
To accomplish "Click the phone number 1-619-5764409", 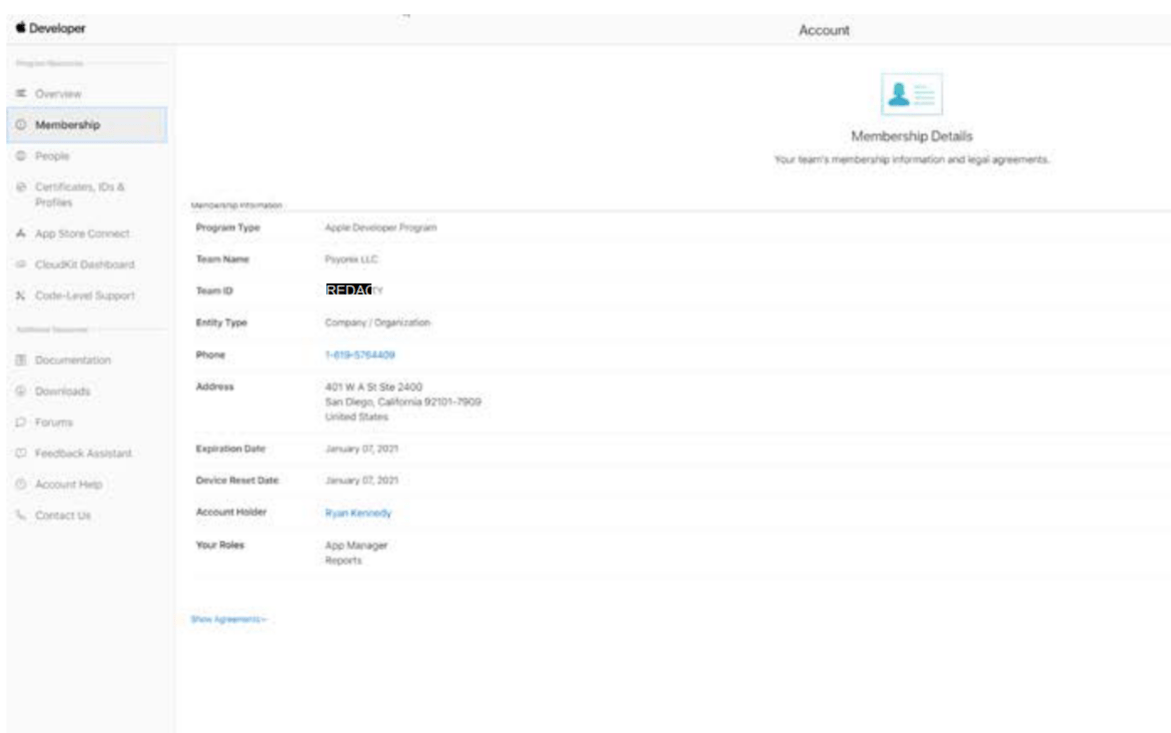I will tap(360, 355).
